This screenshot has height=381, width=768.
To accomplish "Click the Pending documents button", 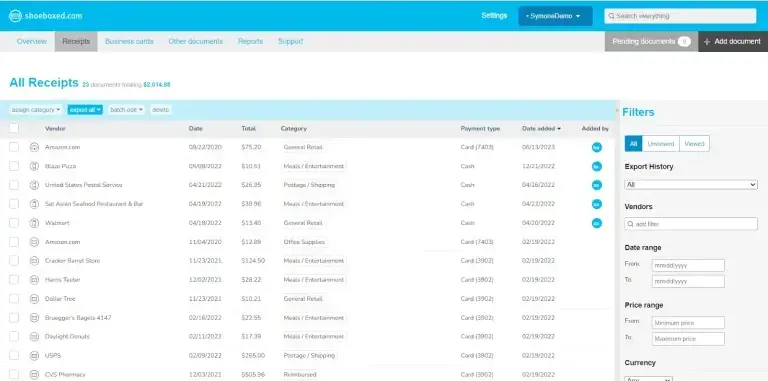I will (x=651, y=42).
